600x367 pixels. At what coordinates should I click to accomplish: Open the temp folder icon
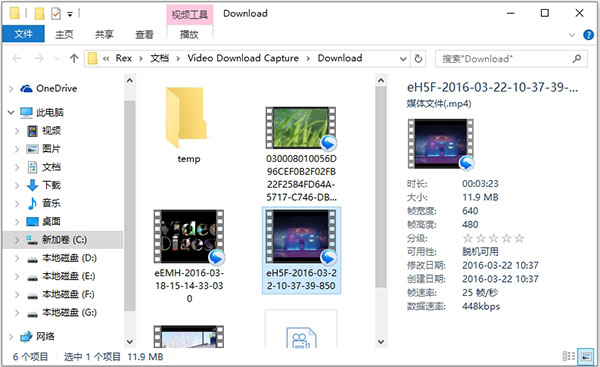pos(186,117)
